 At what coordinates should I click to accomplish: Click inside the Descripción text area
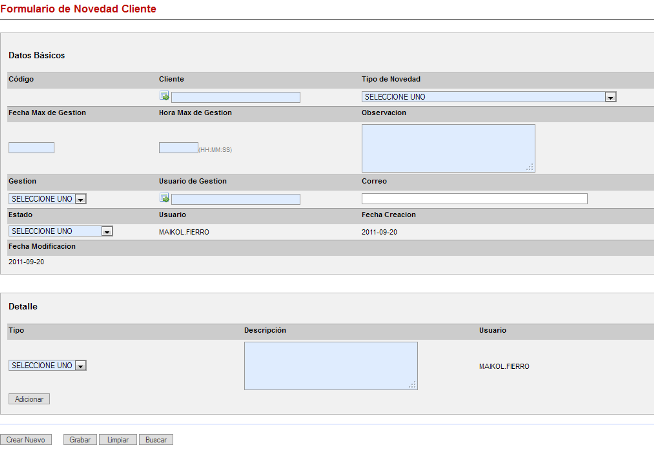pos(330,366)
